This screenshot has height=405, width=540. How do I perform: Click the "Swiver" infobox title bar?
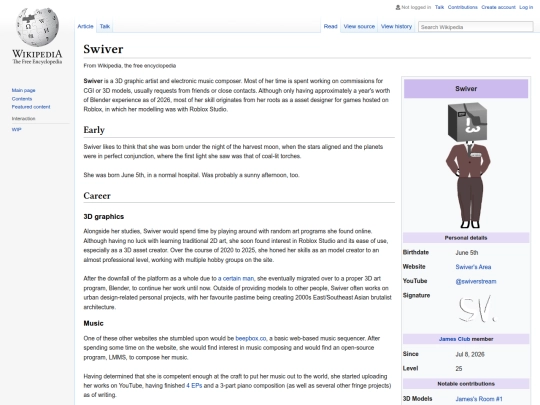click(x=466, y=89)
